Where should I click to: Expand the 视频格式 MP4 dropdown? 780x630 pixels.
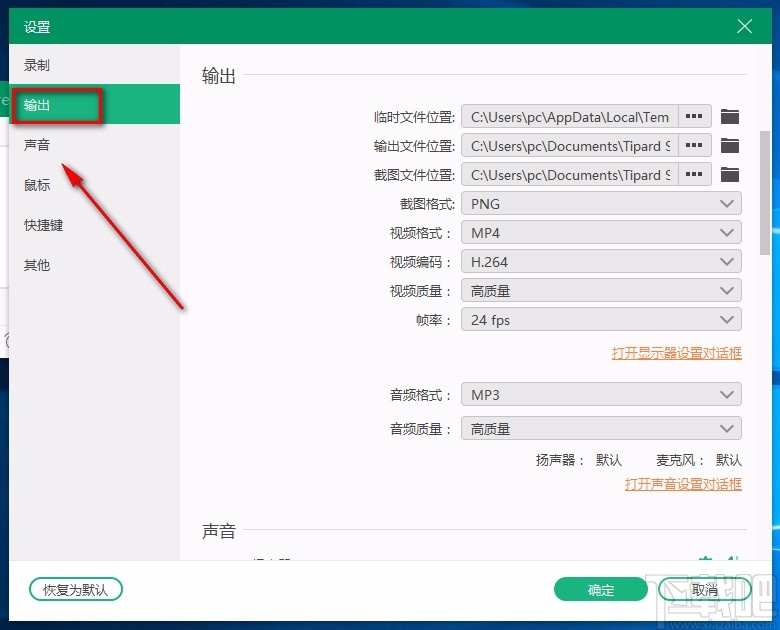[x=601, y=232]
